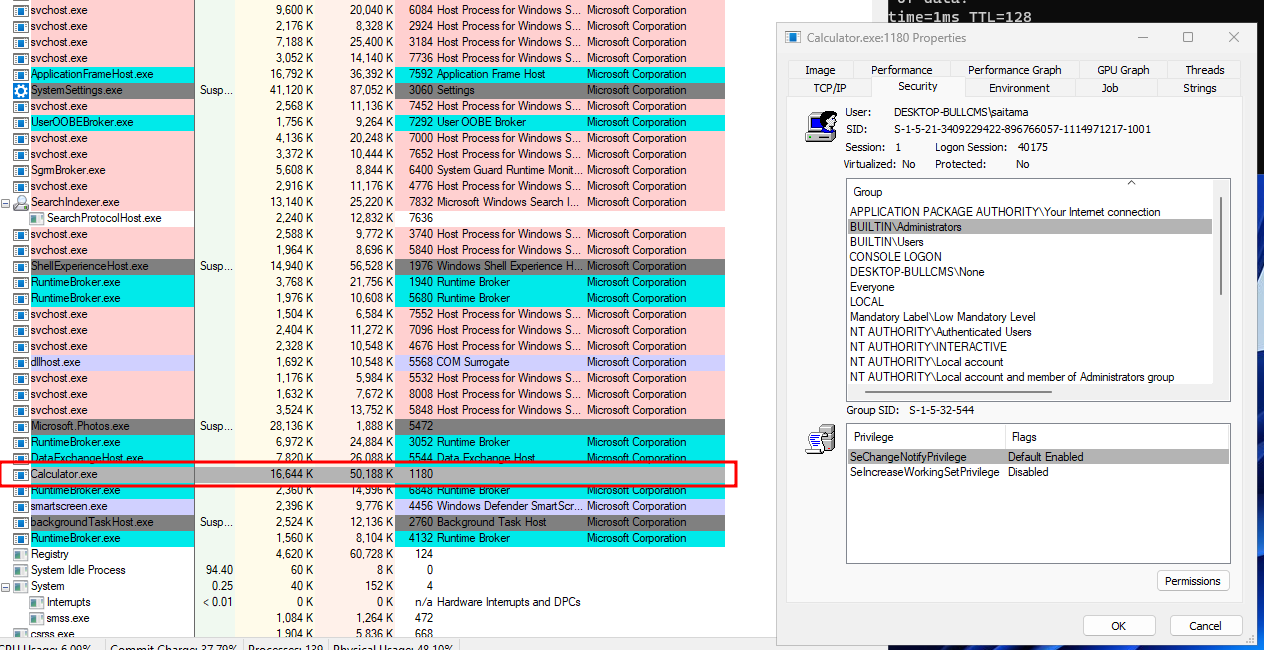The image size is (1264, 650).
Task: Click the user account icon in Security tab
Action: coord(821,127)
